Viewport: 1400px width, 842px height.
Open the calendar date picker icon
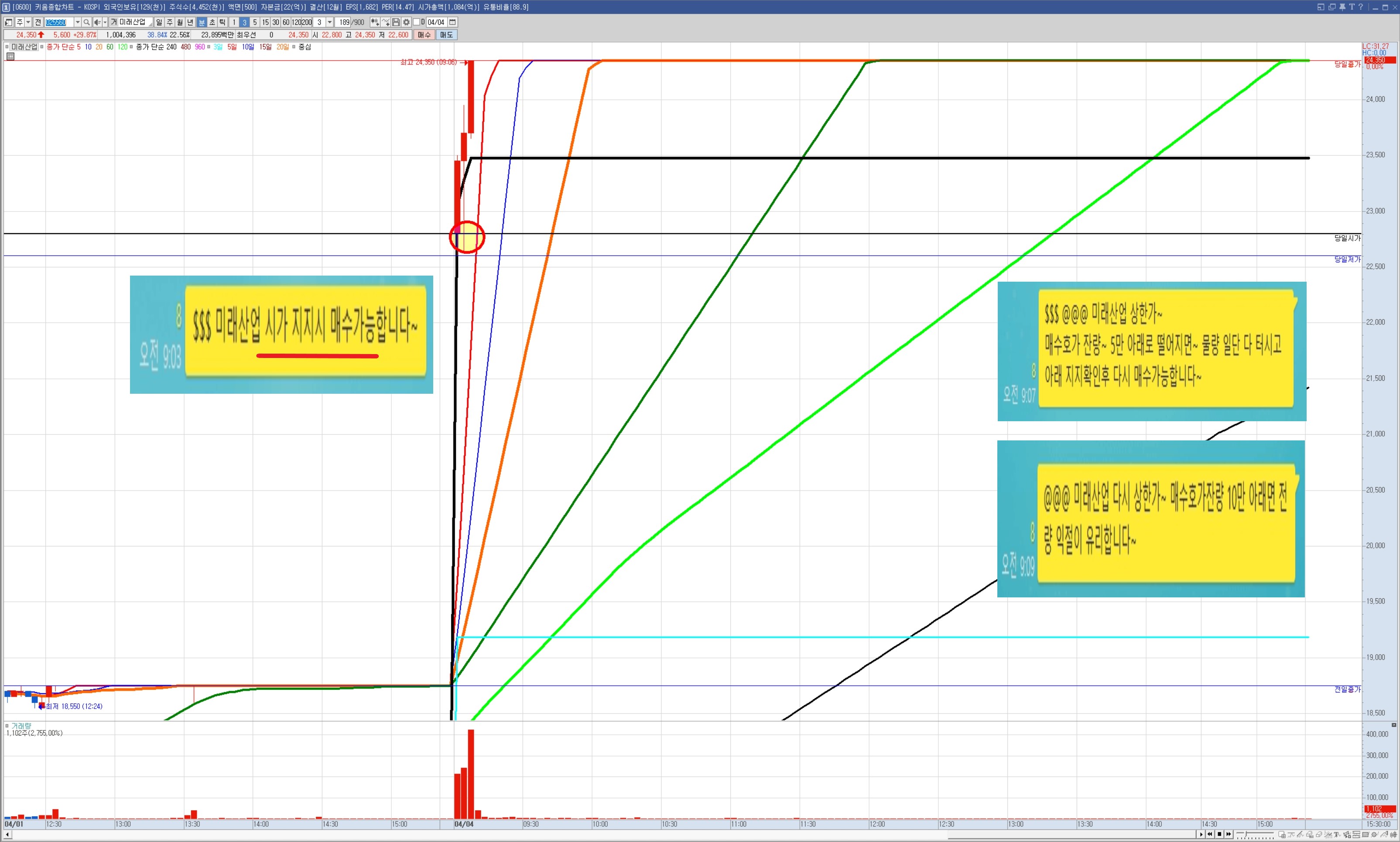452,22
